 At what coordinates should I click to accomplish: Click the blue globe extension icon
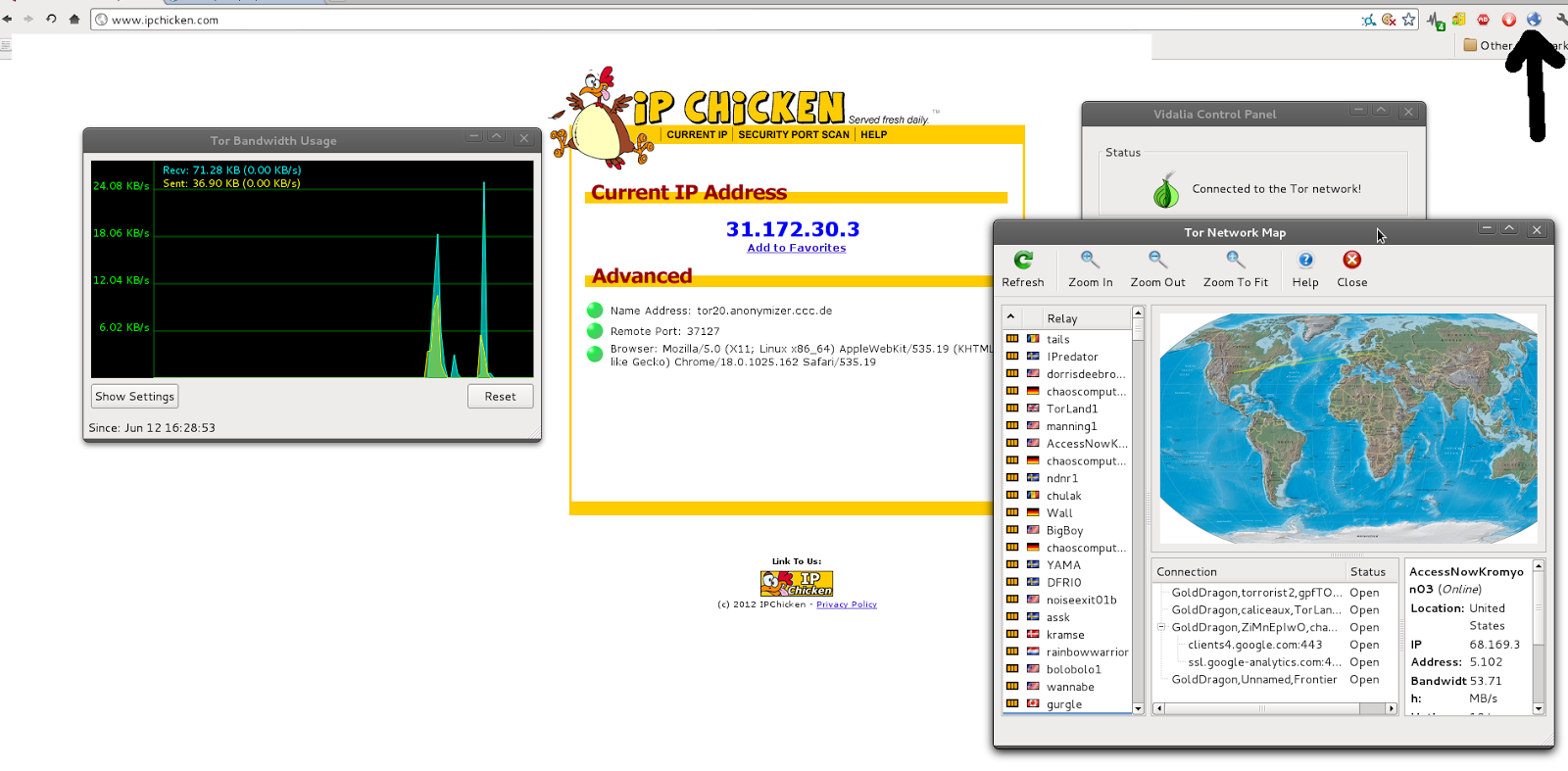pos(1534,20)
